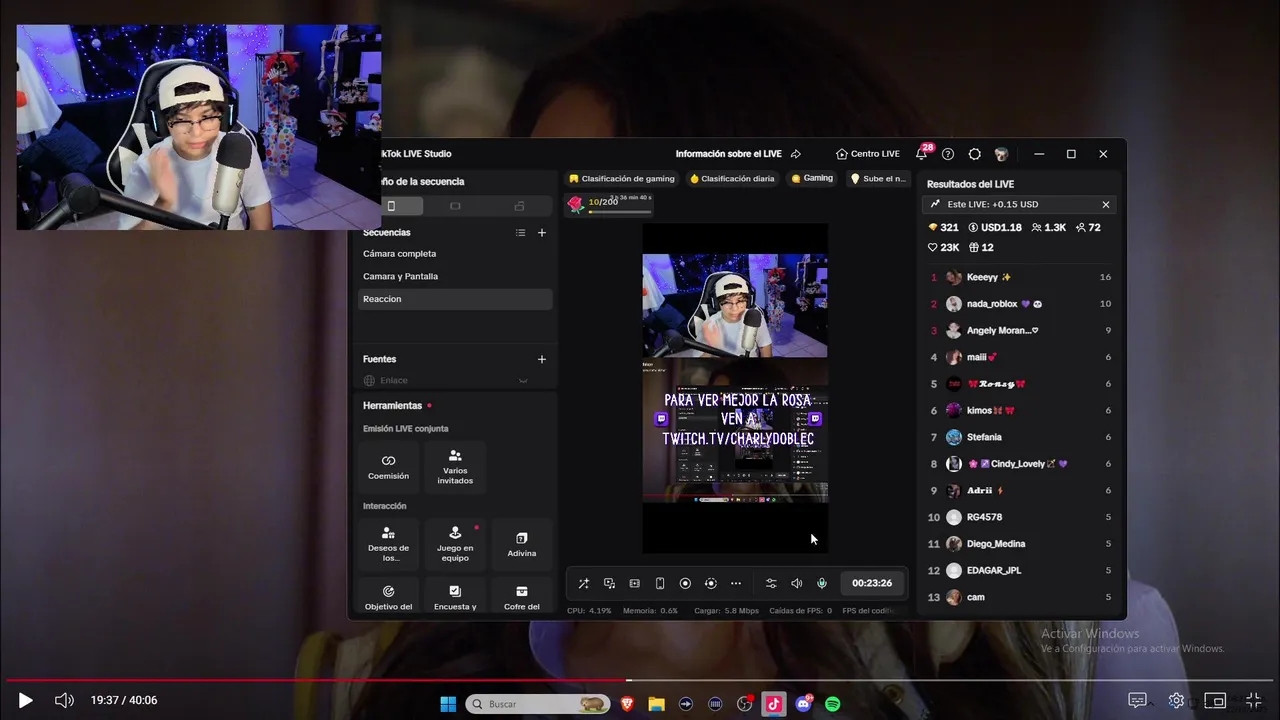Click the phone preview icon

(660, 583)
